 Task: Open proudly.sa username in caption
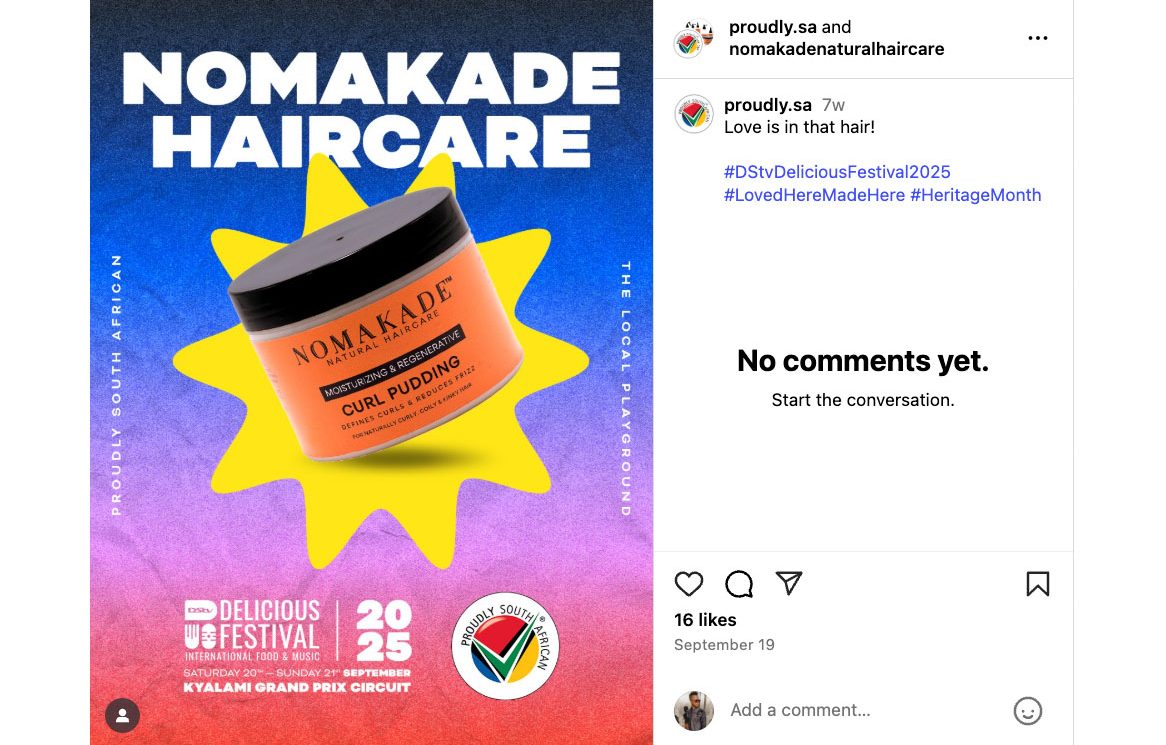pyautogui.click(x=768, y=105)
